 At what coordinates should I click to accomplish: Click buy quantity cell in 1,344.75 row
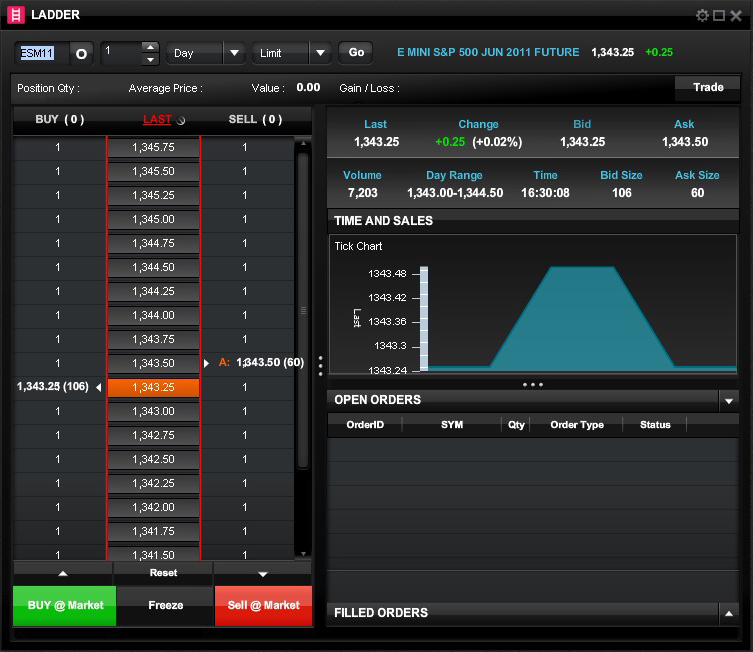(59, 243)
